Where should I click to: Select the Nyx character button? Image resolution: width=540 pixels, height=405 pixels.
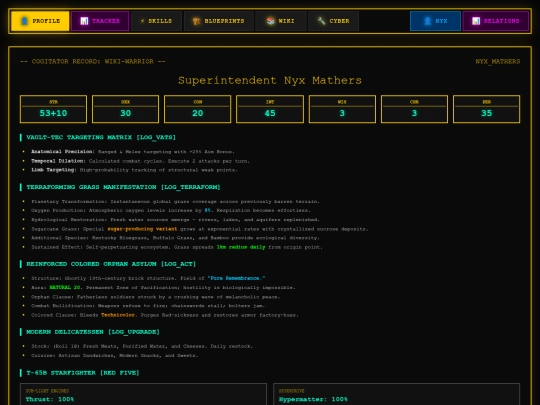coord(435,21)
